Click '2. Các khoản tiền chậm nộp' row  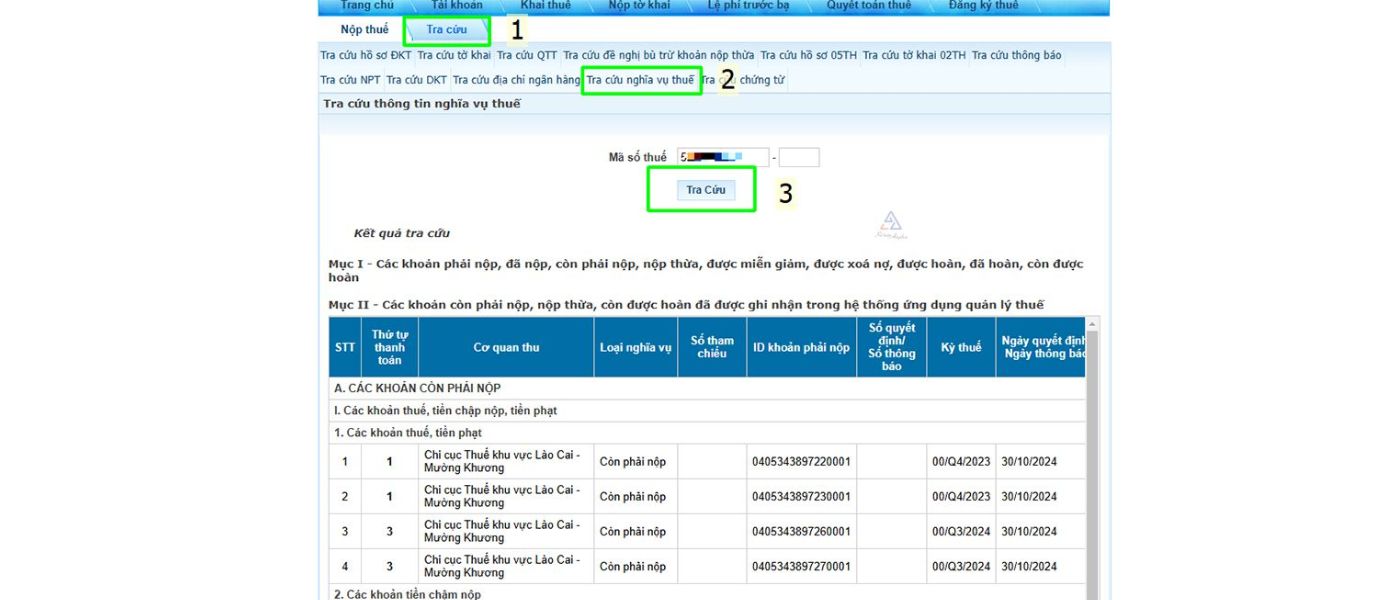point(707,594)
